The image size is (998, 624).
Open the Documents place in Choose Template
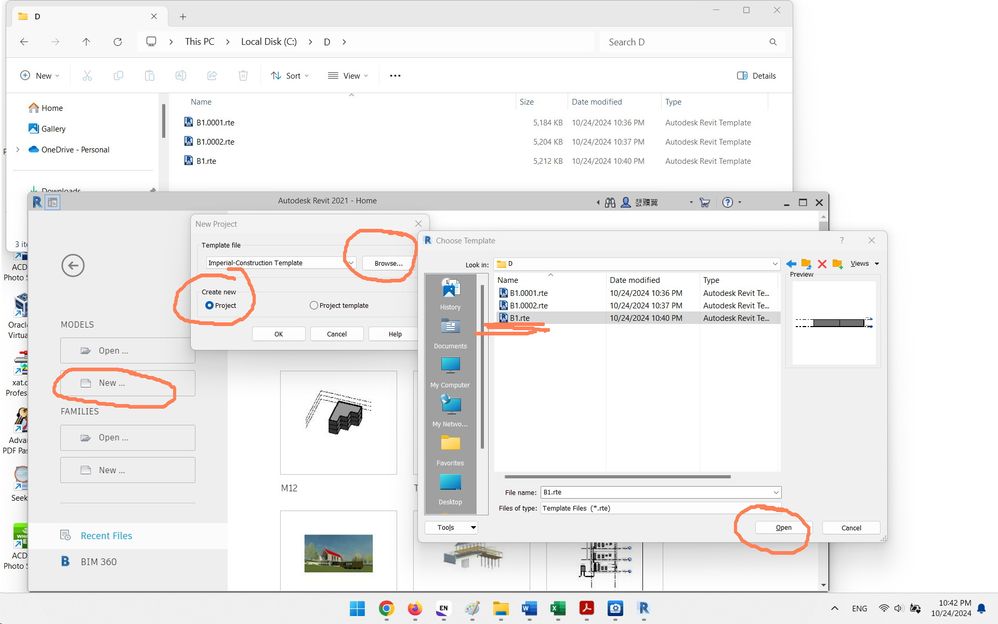point(450,333)
